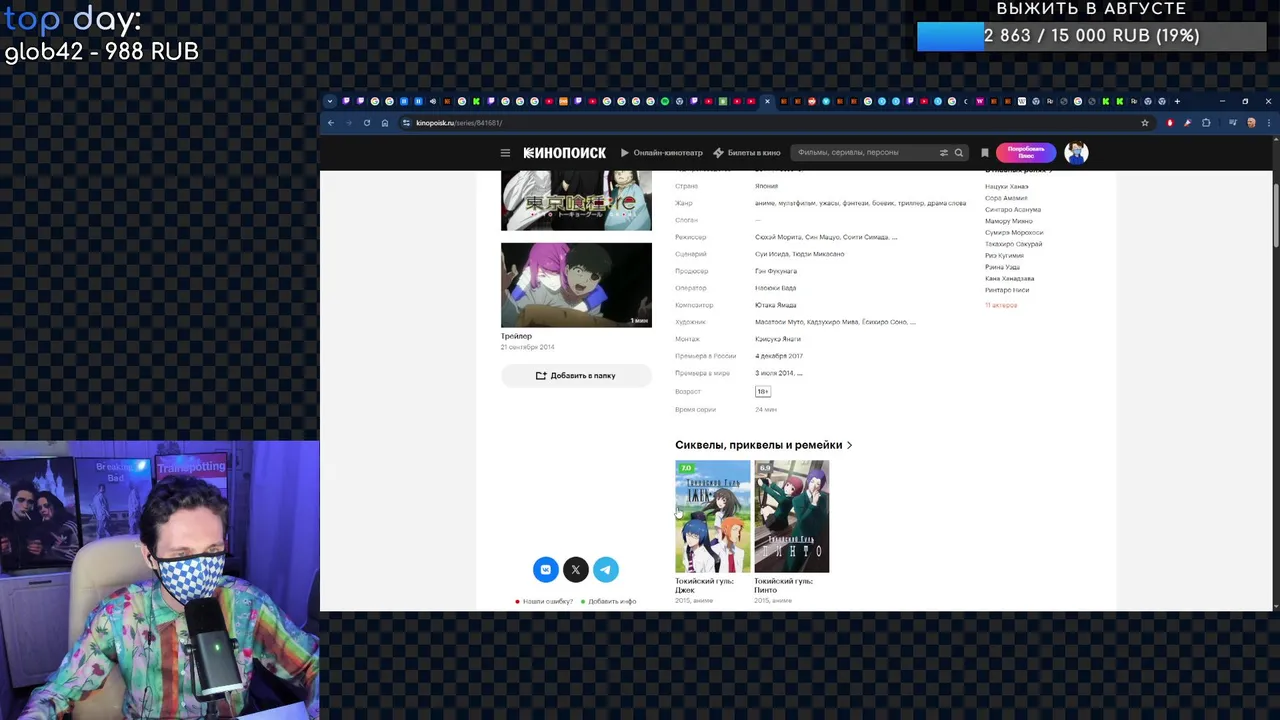Click Токийский гуль: Джек title link
Screen dimensions: 1280x720
704,586
